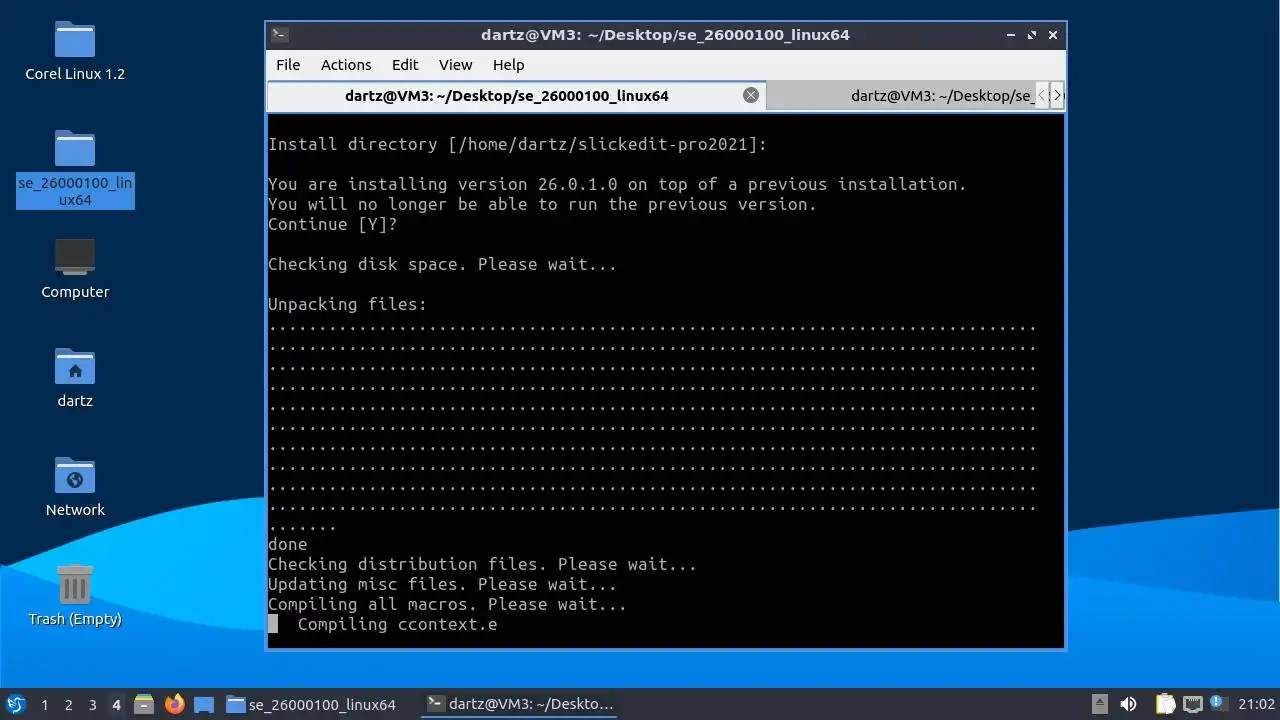The height and width of the screenshot is (720, 1280).
Task: Open the Computer desktop icon
Action: (75, 257)
